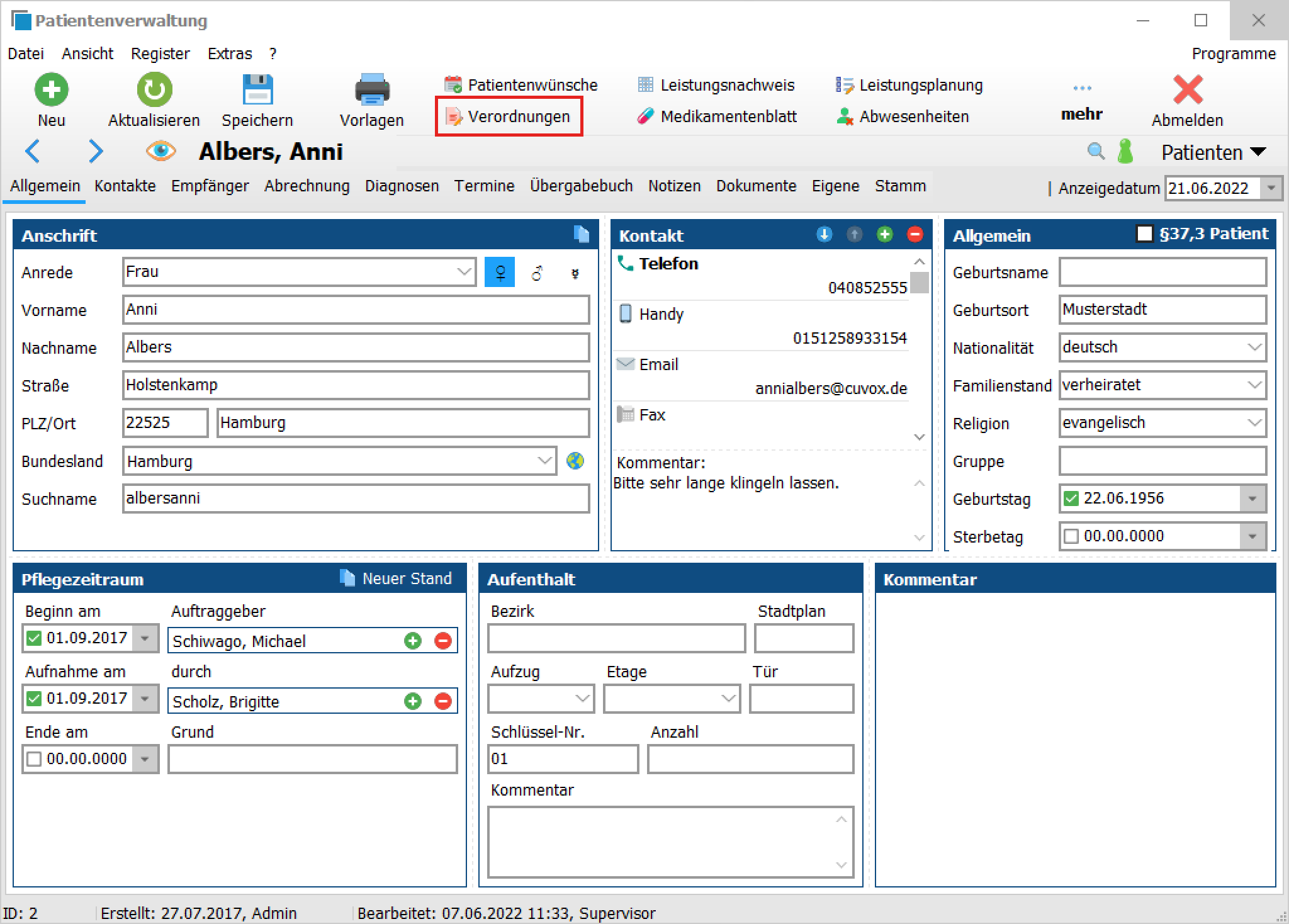Open the Extras menu

230,54
